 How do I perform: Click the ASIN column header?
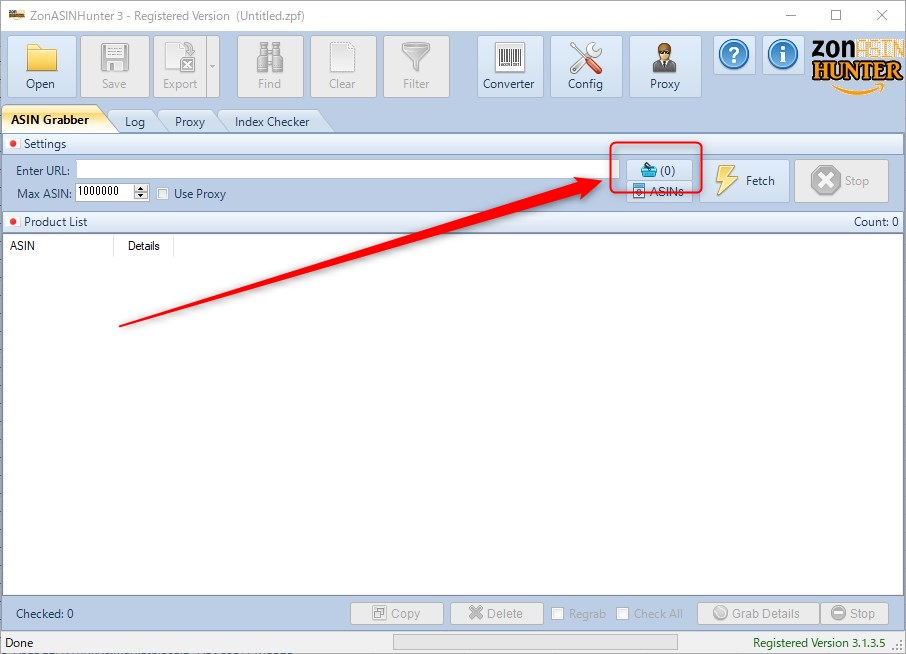click(x=58, y=246)
